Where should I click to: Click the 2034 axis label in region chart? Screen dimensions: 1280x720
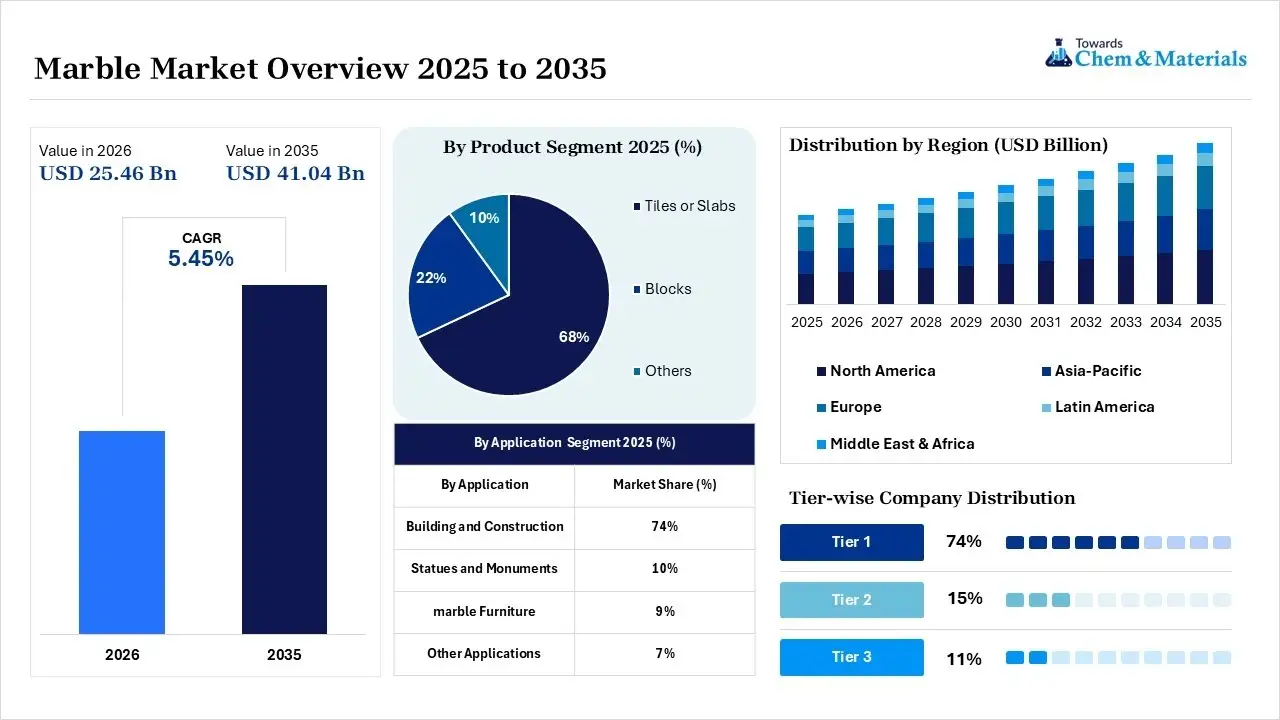point(1166,323)
